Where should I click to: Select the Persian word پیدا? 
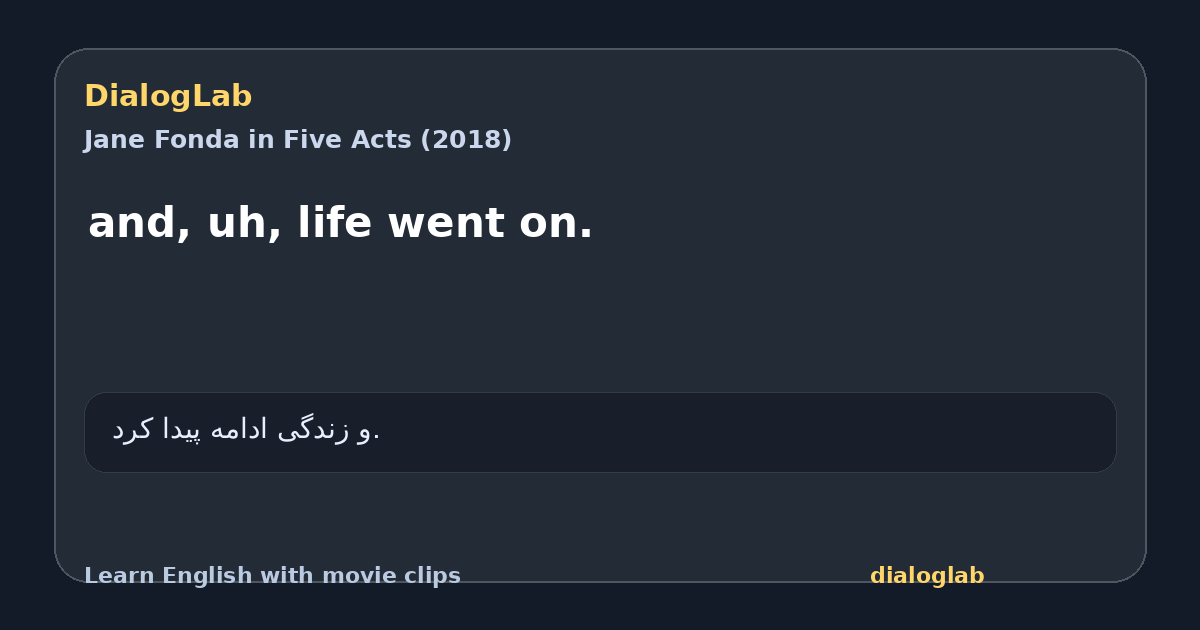pos(182,431)
